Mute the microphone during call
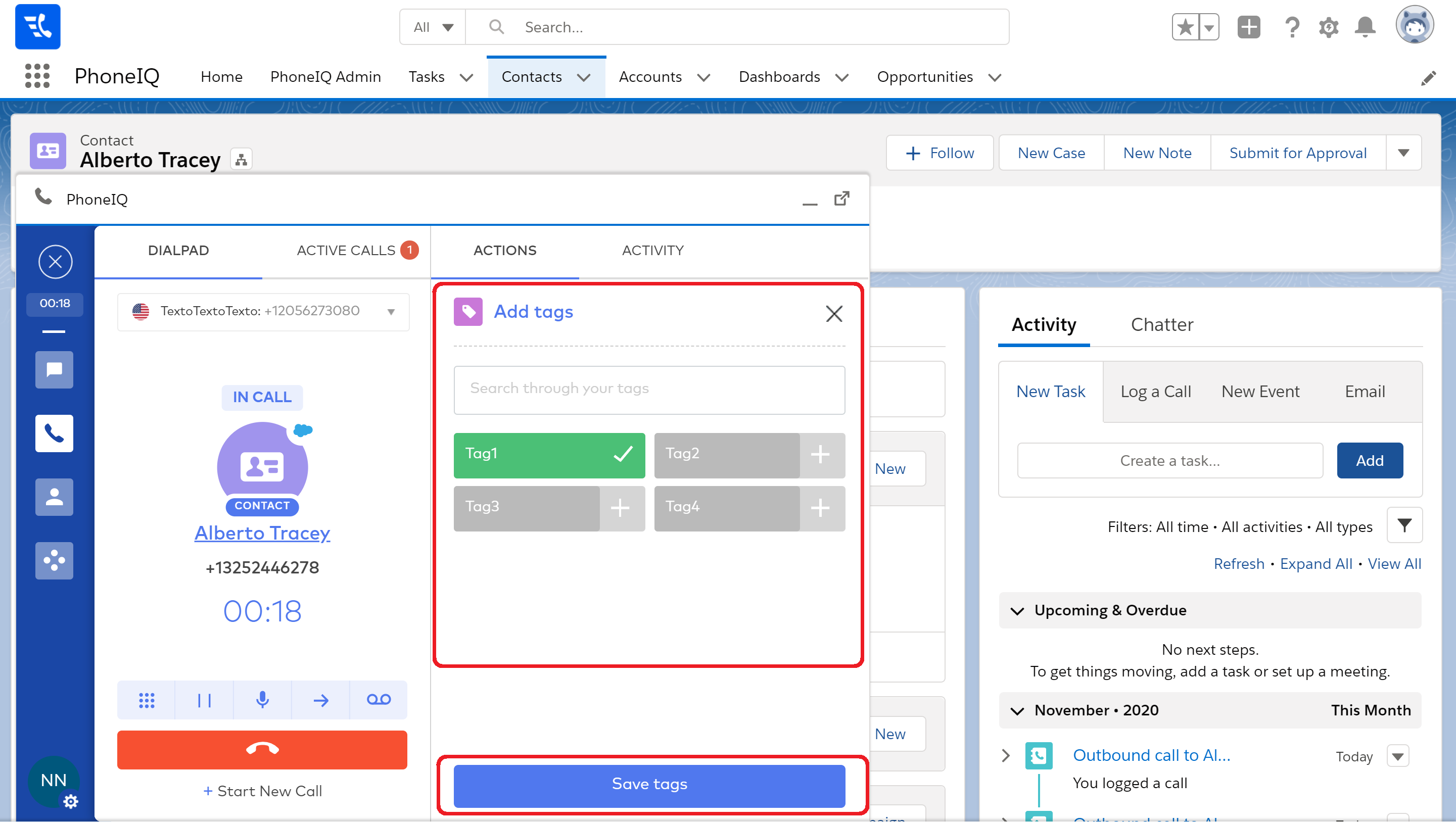 tap(262, 700)
